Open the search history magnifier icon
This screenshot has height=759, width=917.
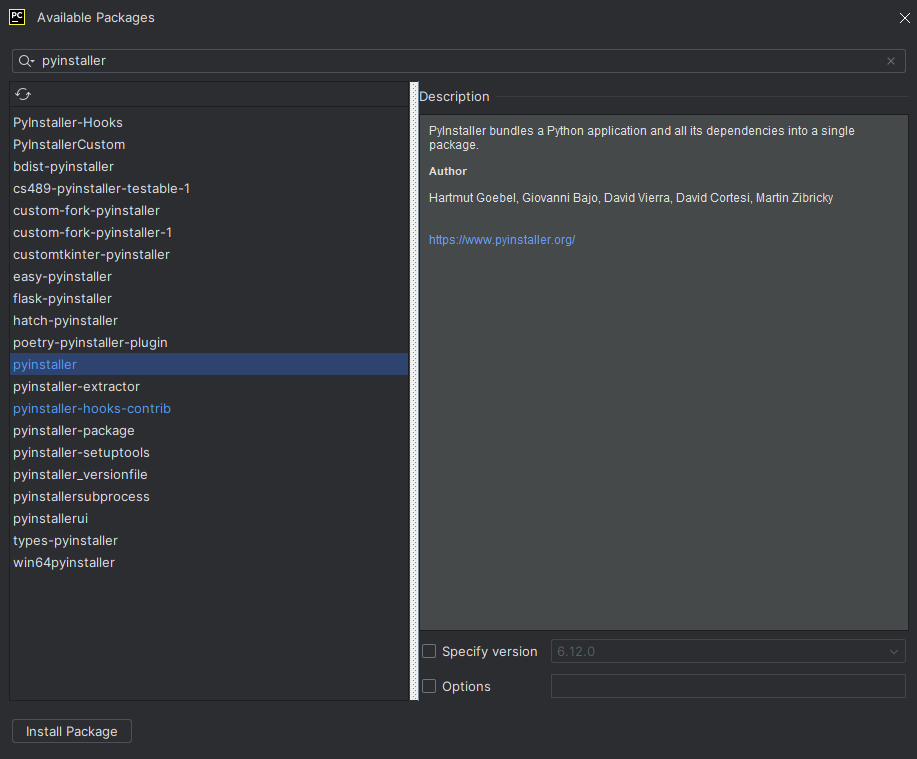coord(26,61)
